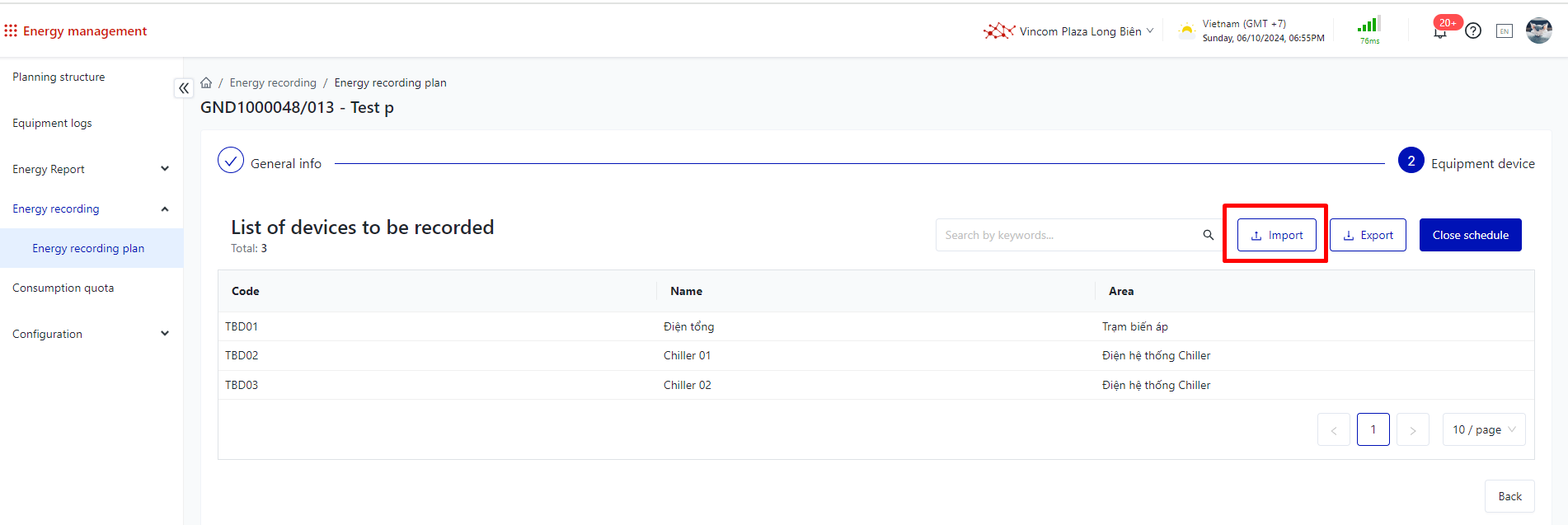Expand the Configuration menu
Viewport: 1568px width, 525px height.
[165, 334]
